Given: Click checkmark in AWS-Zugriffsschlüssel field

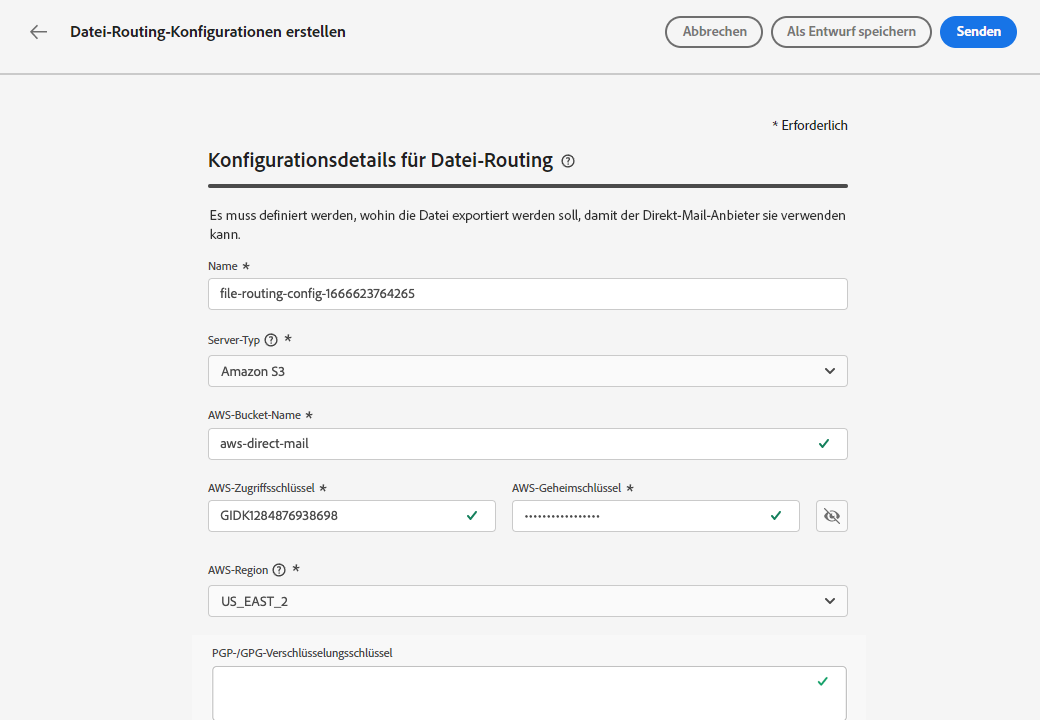Looking at the screenshot, I should (472, 516).
